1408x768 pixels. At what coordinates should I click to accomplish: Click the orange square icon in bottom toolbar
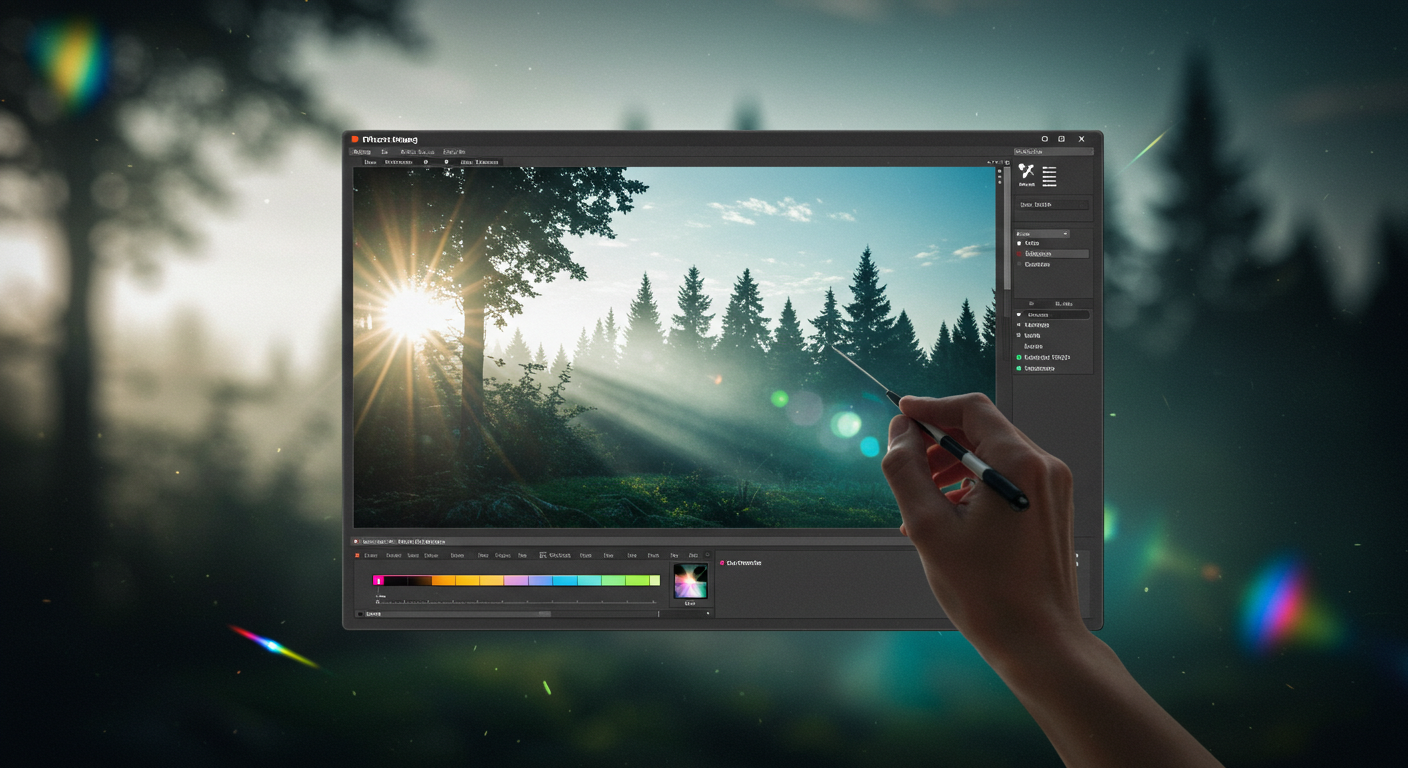coord(357,555)
